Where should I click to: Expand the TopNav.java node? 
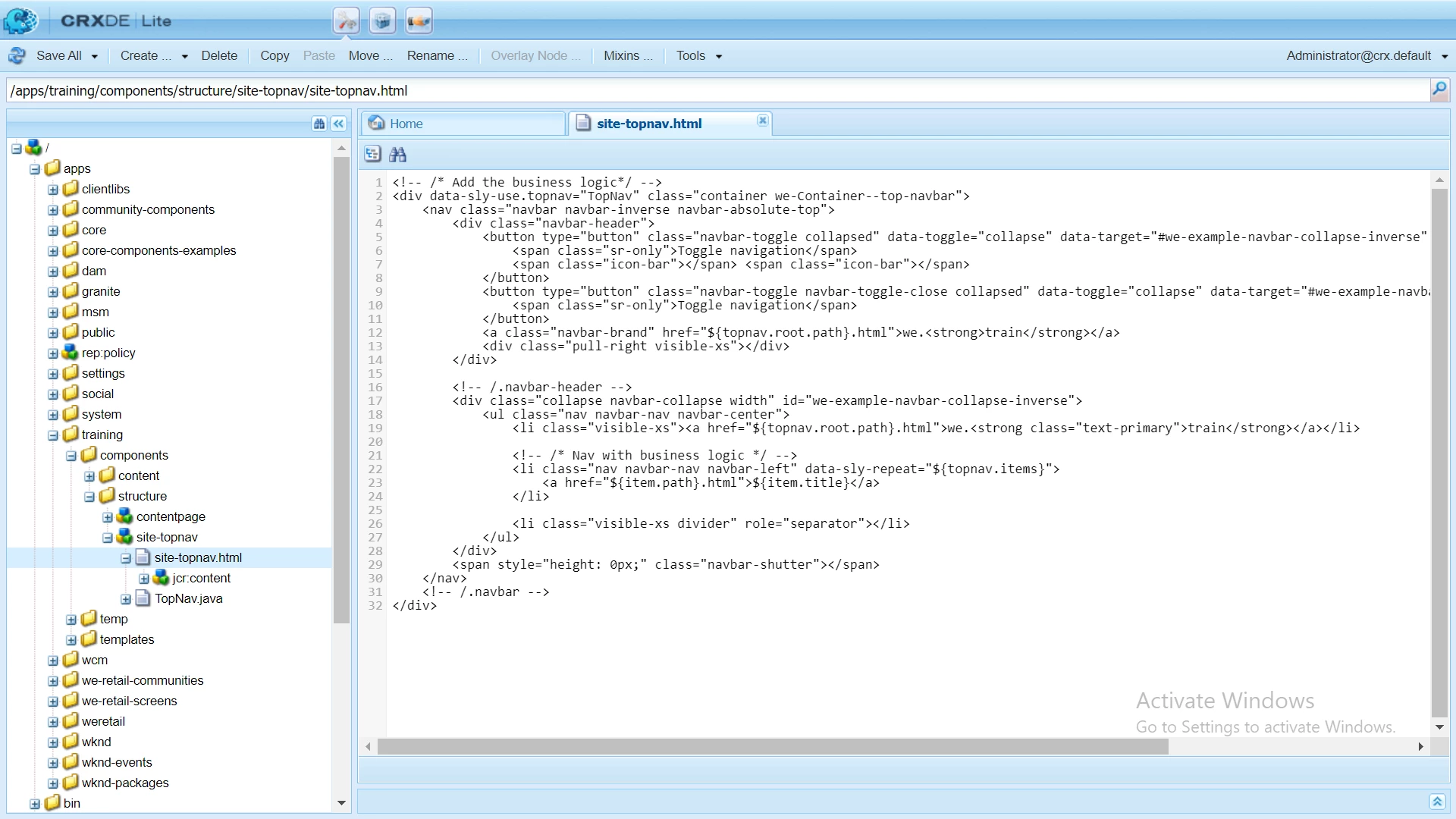pyautogui.click(x=126, y=599)
